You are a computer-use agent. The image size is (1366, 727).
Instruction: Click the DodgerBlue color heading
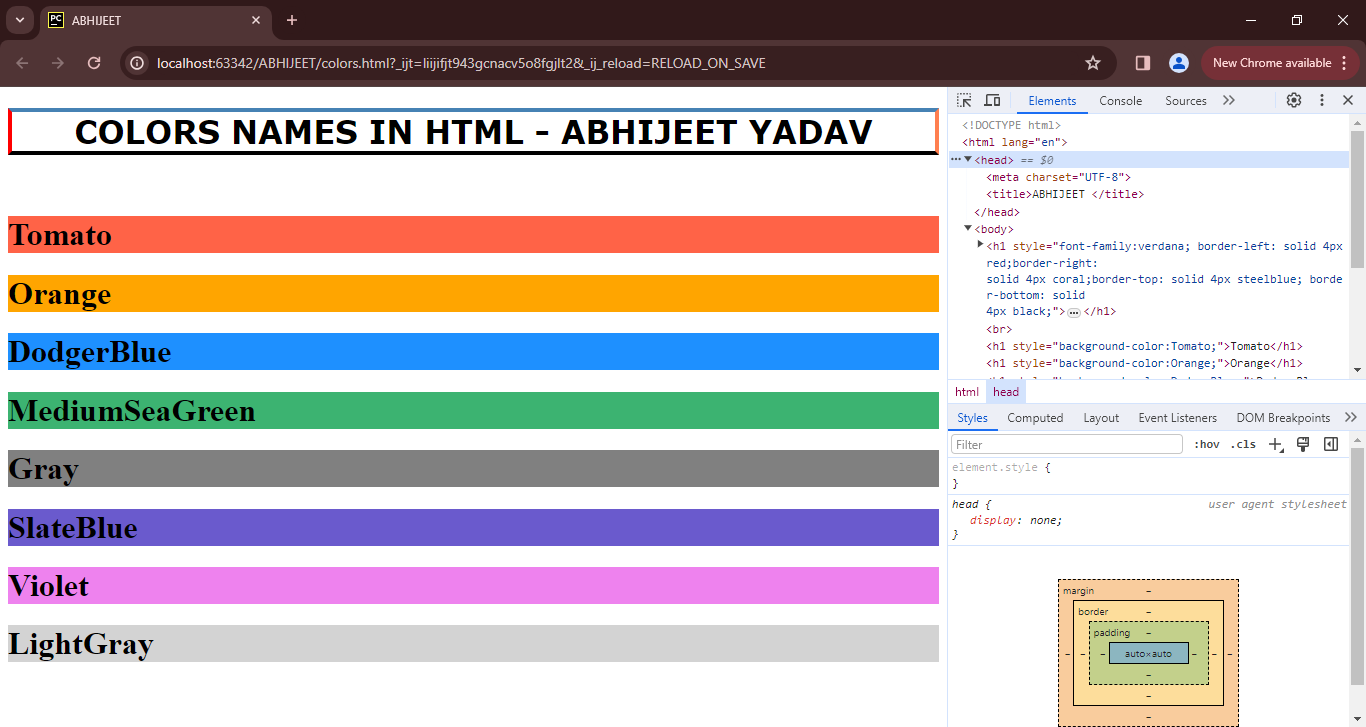click(473, 352)
